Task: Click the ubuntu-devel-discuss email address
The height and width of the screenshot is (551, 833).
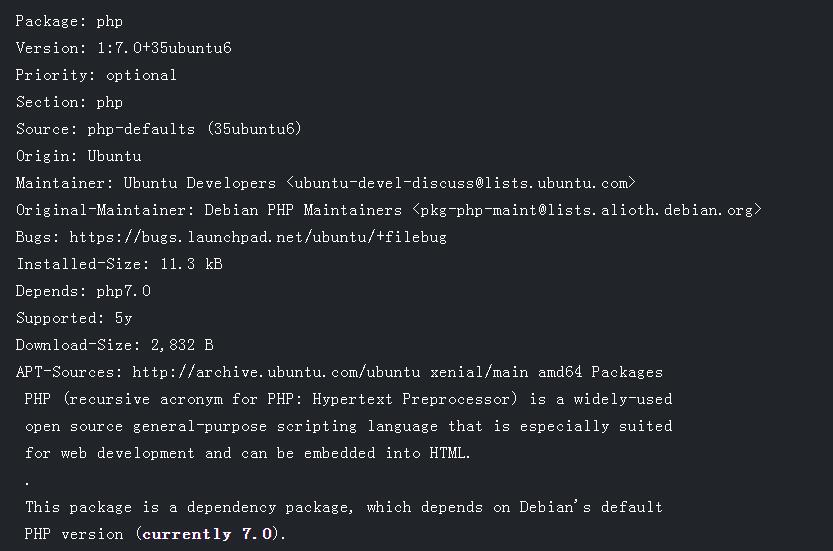Action: (x=461, y=183)
